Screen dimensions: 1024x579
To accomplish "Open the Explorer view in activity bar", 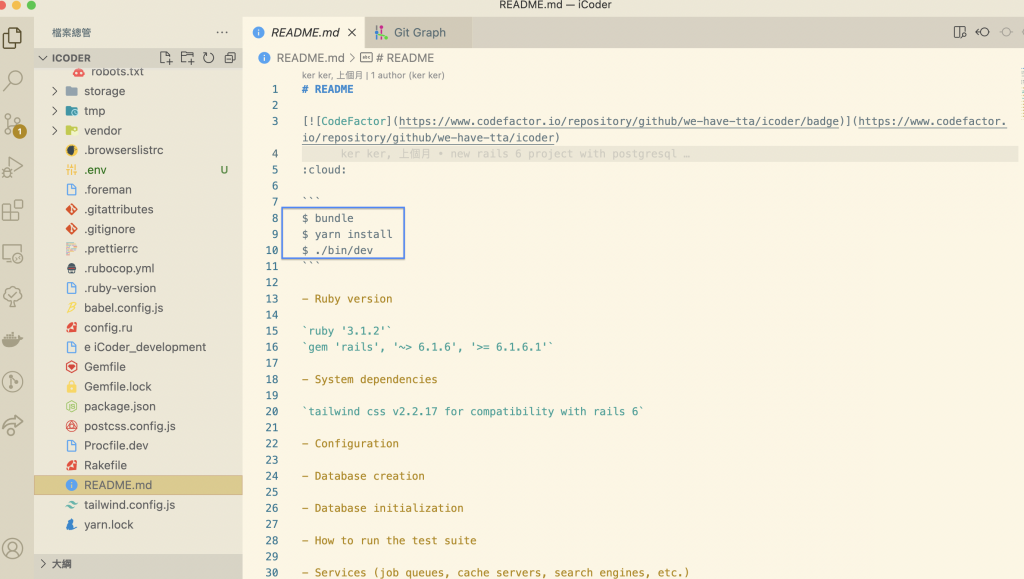I will coord(13,38).
